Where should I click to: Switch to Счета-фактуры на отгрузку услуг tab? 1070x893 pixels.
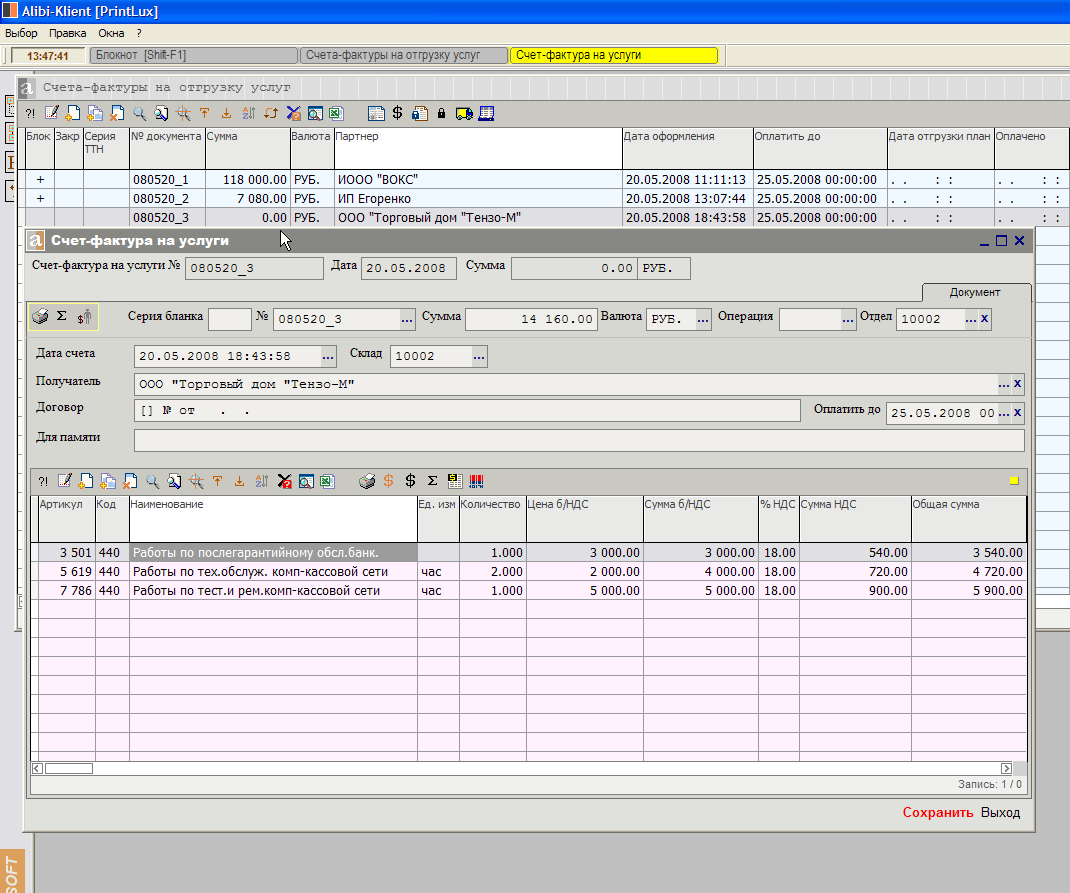404,55
